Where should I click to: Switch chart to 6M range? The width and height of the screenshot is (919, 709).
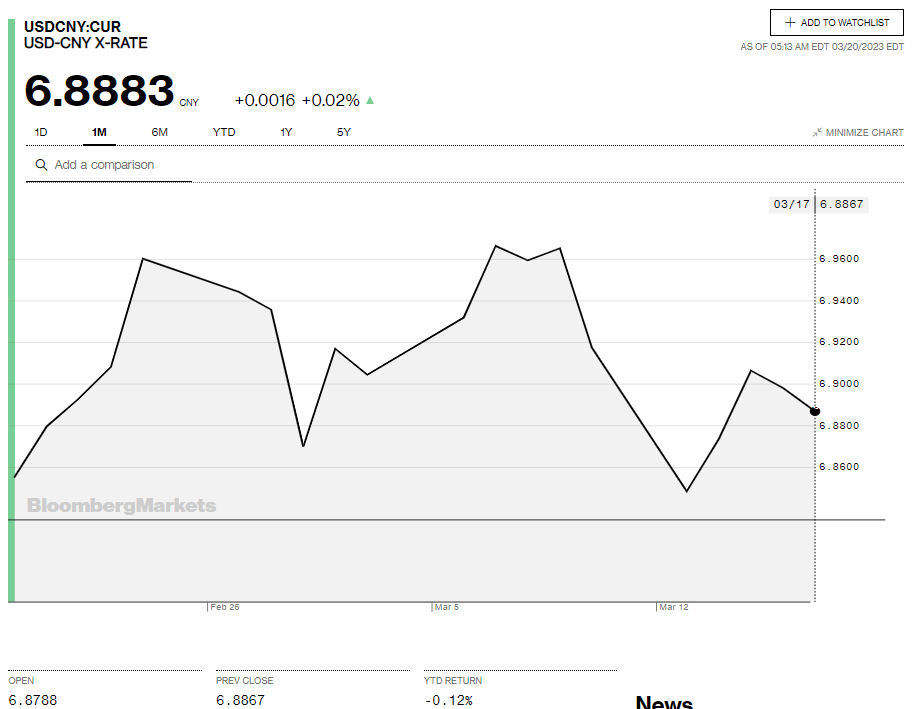coord(160,132)
